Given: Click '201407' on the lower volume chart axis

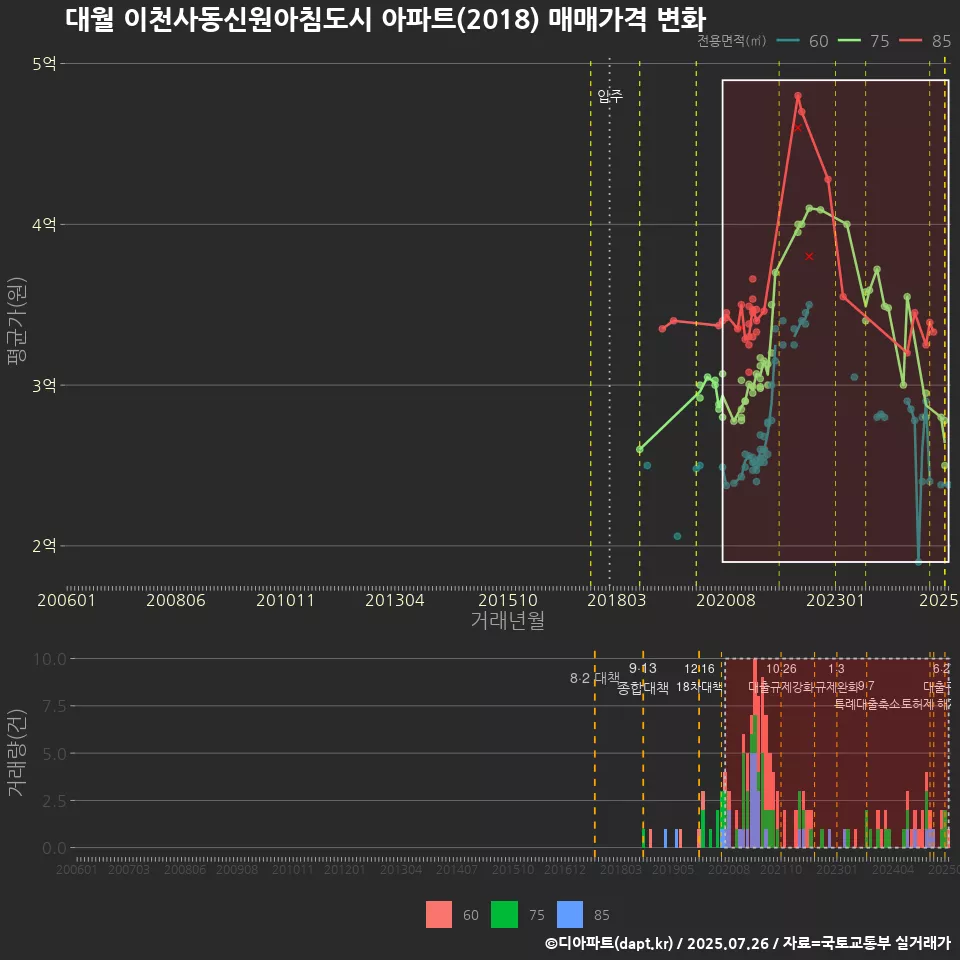Looking at the screenshot, I should coord(457,869).
